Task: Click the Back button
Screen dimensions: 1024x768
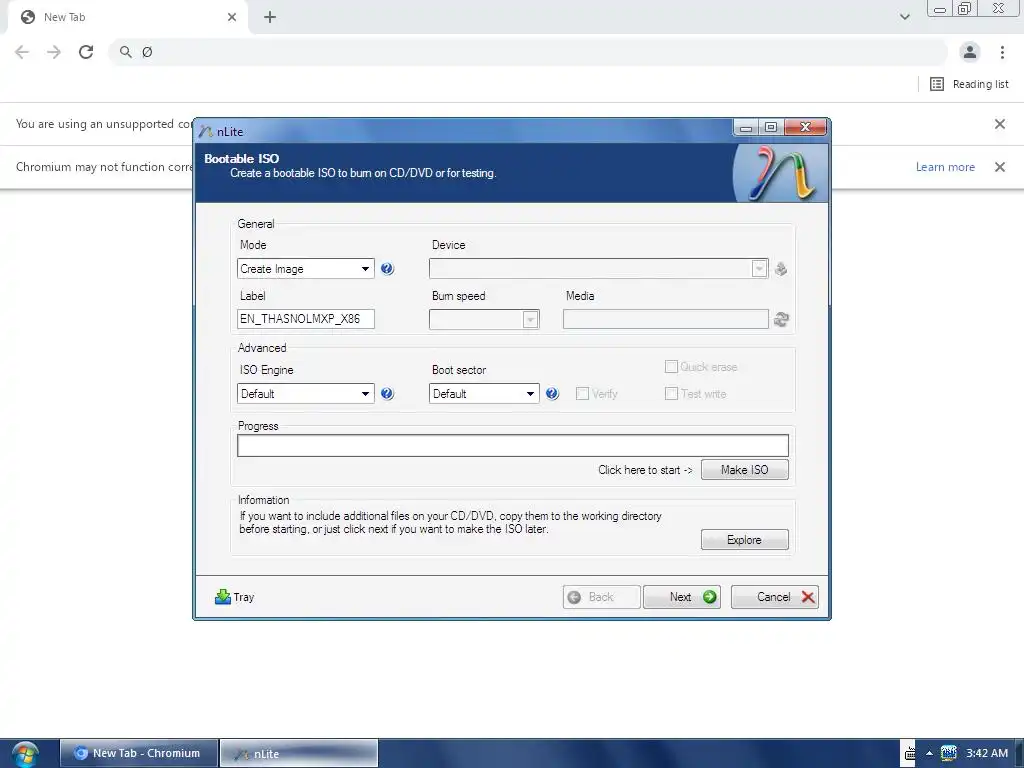Action: 601,597
